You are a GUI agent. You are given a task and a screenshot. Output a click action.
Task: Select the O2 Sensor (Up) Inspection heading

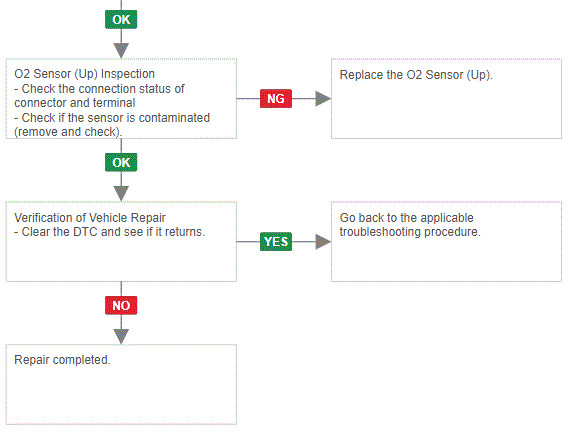pos(85,74)
